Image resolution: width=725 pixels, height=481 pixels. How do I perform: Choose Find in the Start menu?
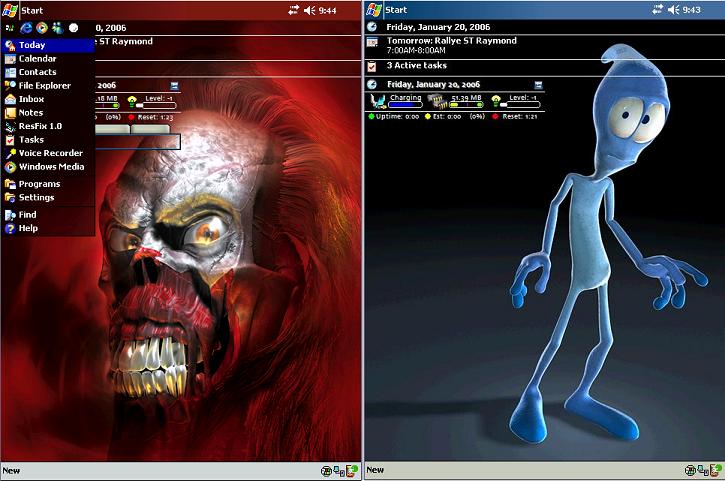pos(48,215)
